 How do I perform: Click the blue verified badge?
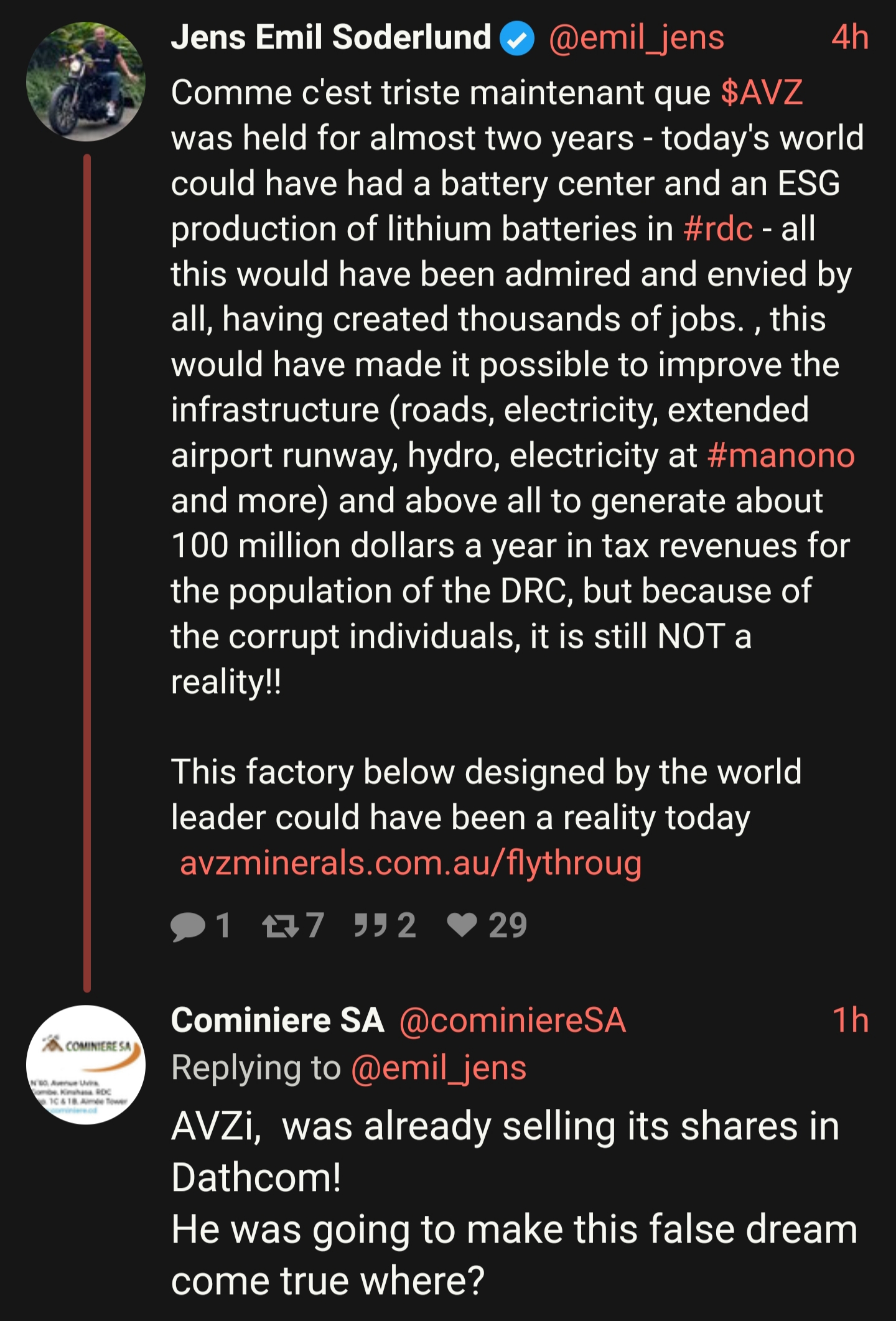point(518,39)
